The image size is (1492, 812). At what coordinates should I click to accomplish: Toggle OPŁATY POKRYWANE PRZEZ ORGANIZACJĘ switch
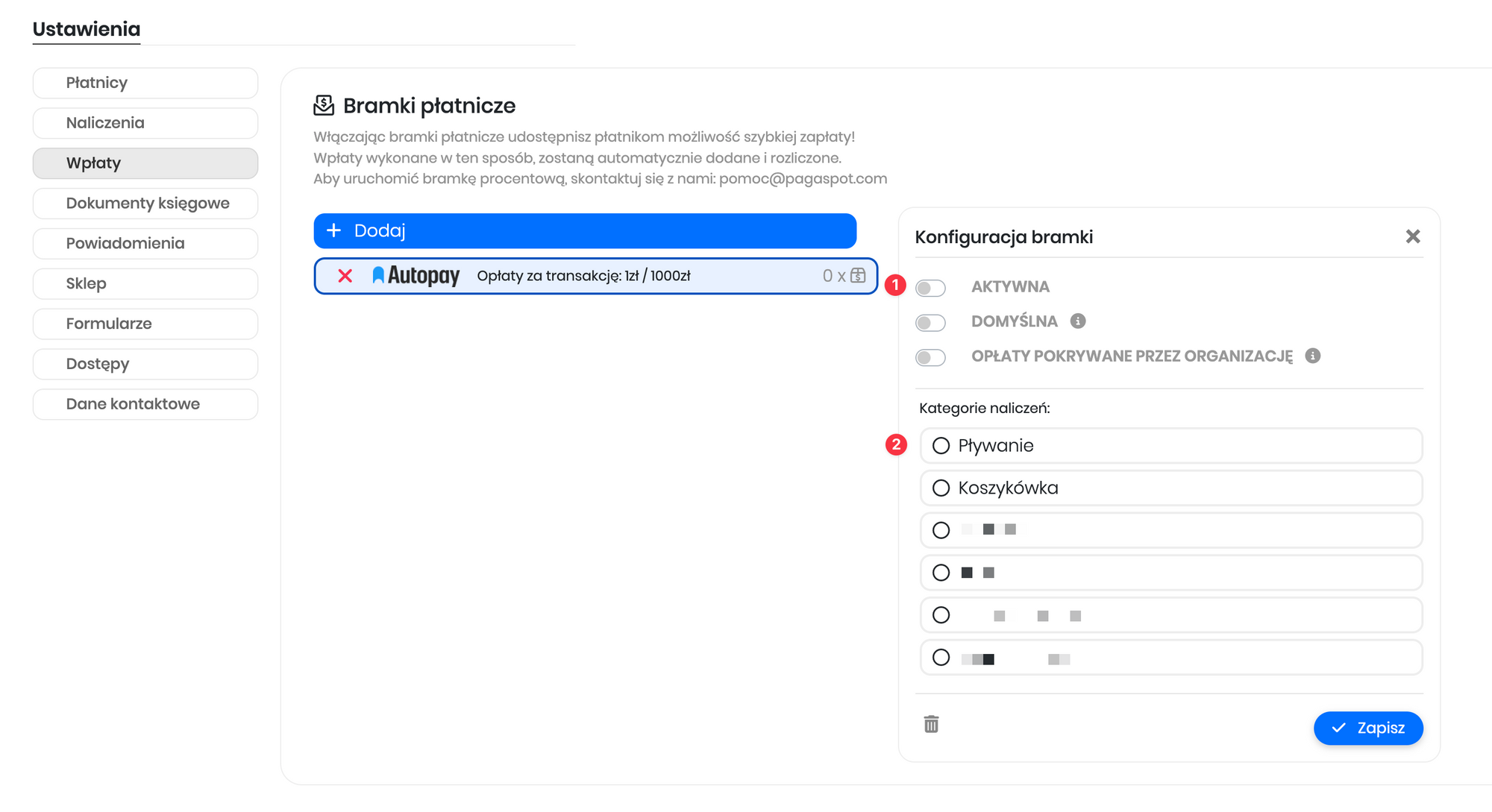(930, 357)
